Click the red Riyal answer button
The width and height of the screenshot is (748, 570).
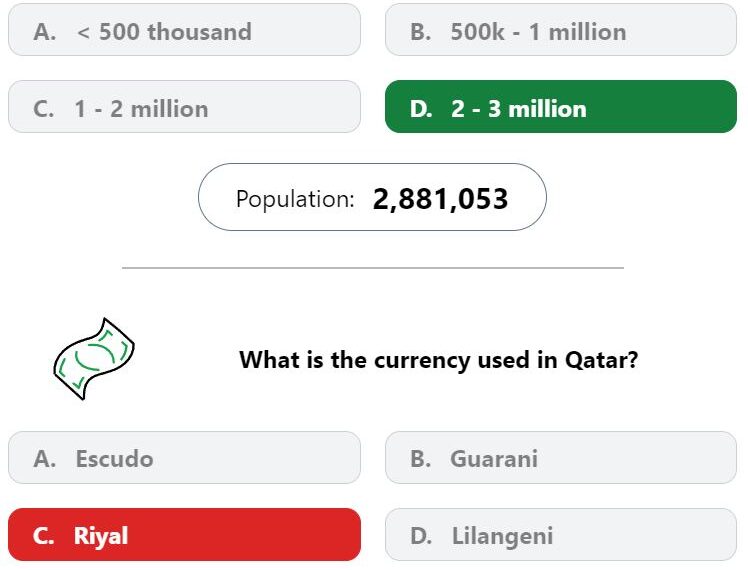click(184, 534)
